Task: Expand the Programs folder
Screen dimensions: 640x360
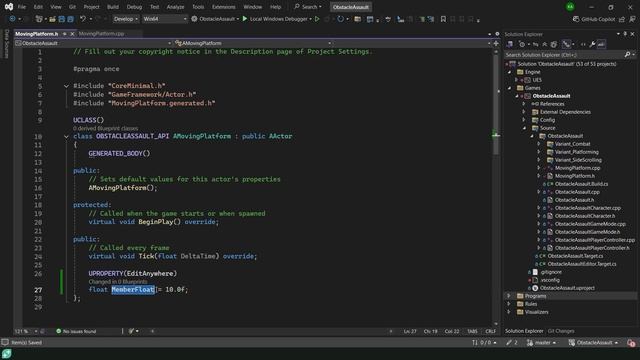Action: tap(509, 296)
